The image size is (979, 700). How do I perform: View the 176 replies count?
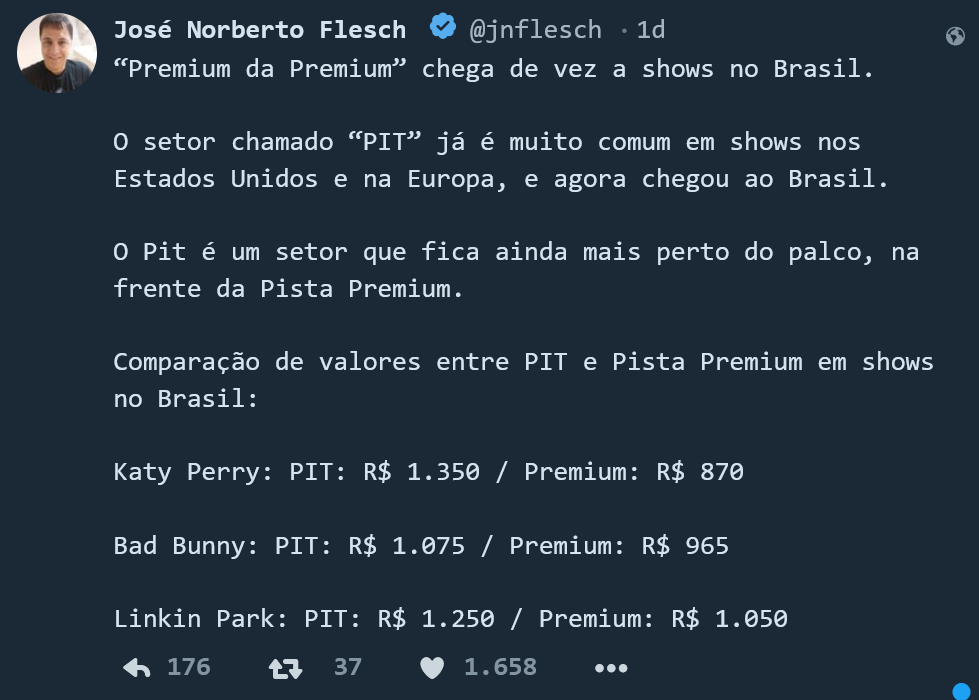[x=189, y=667]
